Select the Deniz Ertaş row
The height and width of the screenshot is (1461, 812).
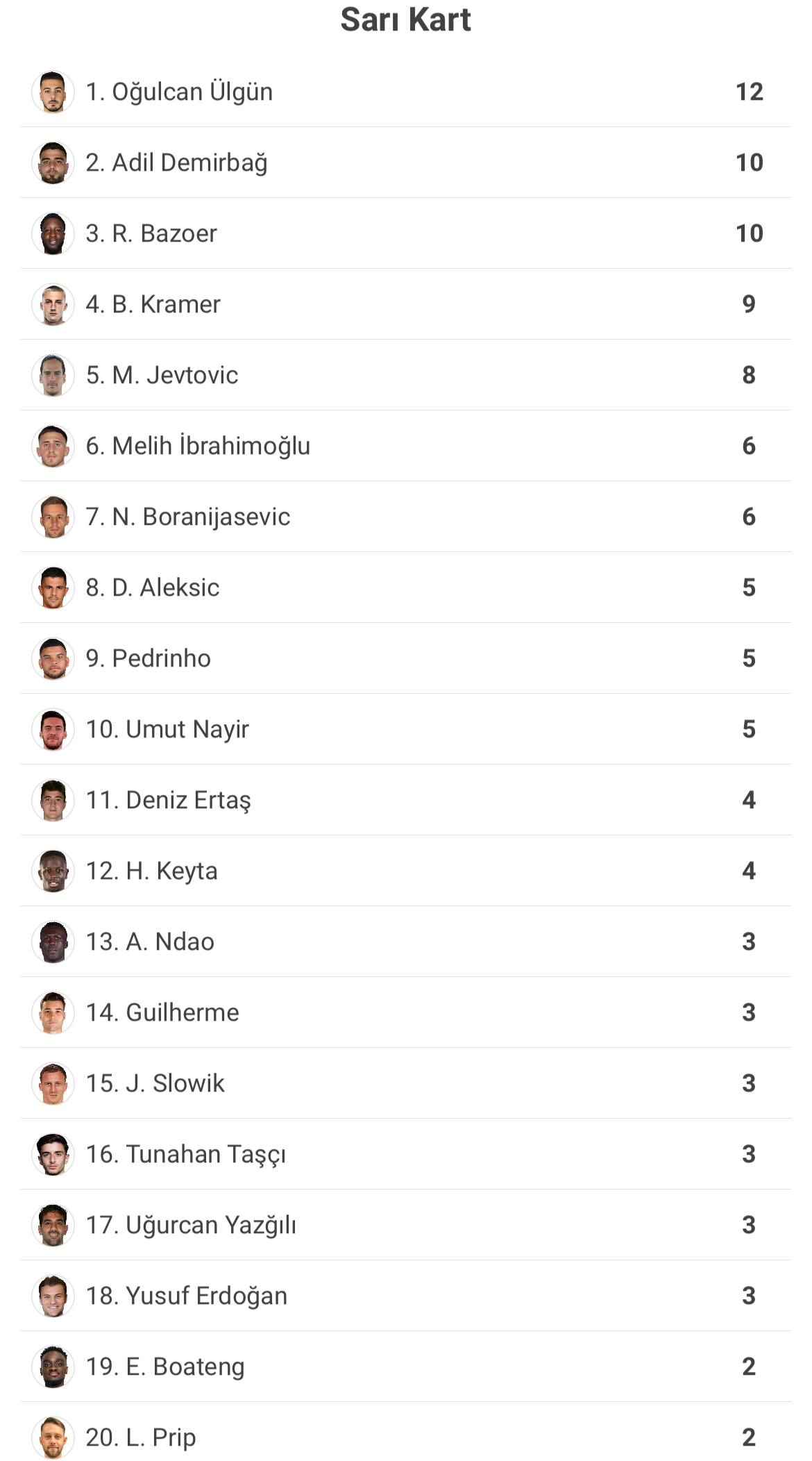point(406,800)
